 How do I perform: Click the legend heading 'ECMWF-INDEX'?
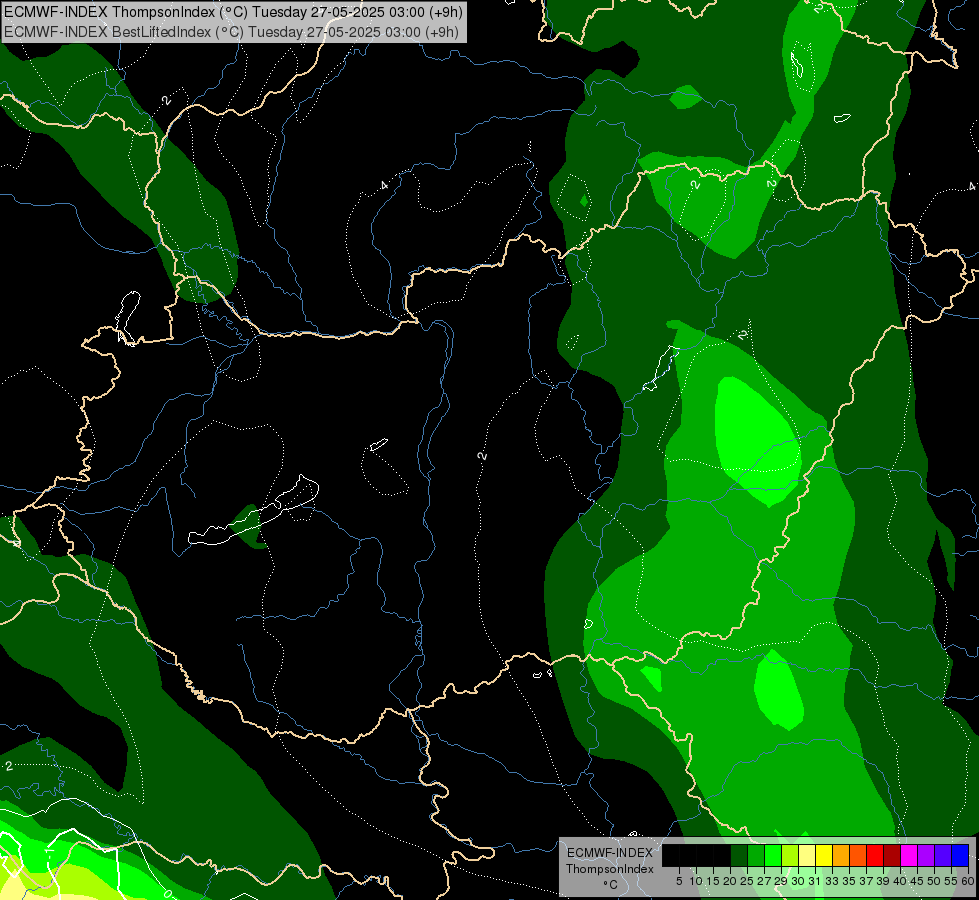coord(610,853)
